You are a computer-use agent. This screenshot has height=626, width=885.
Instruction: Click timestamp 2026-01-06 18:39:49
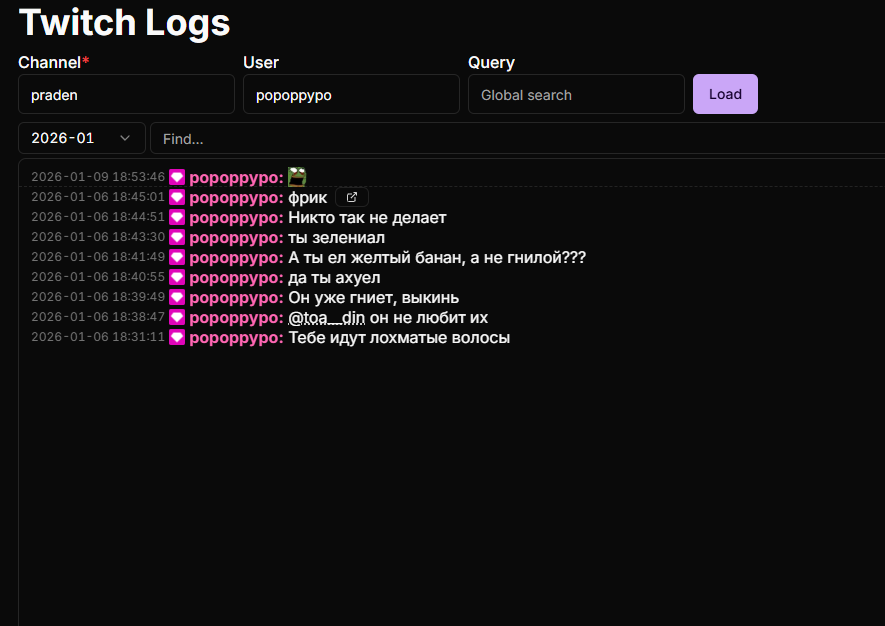[98, 297]
